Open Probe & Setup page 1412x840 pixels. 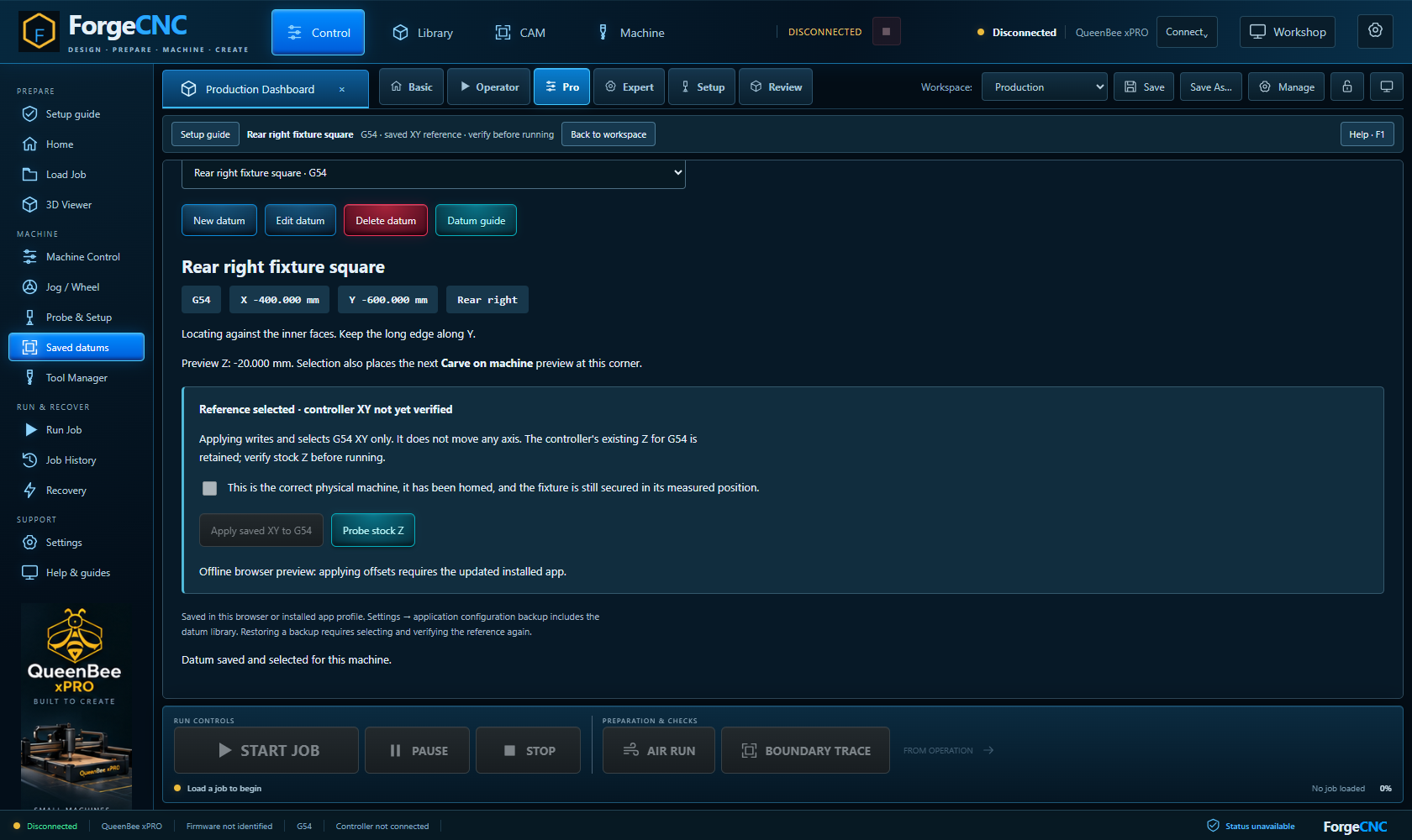[76, 318]
